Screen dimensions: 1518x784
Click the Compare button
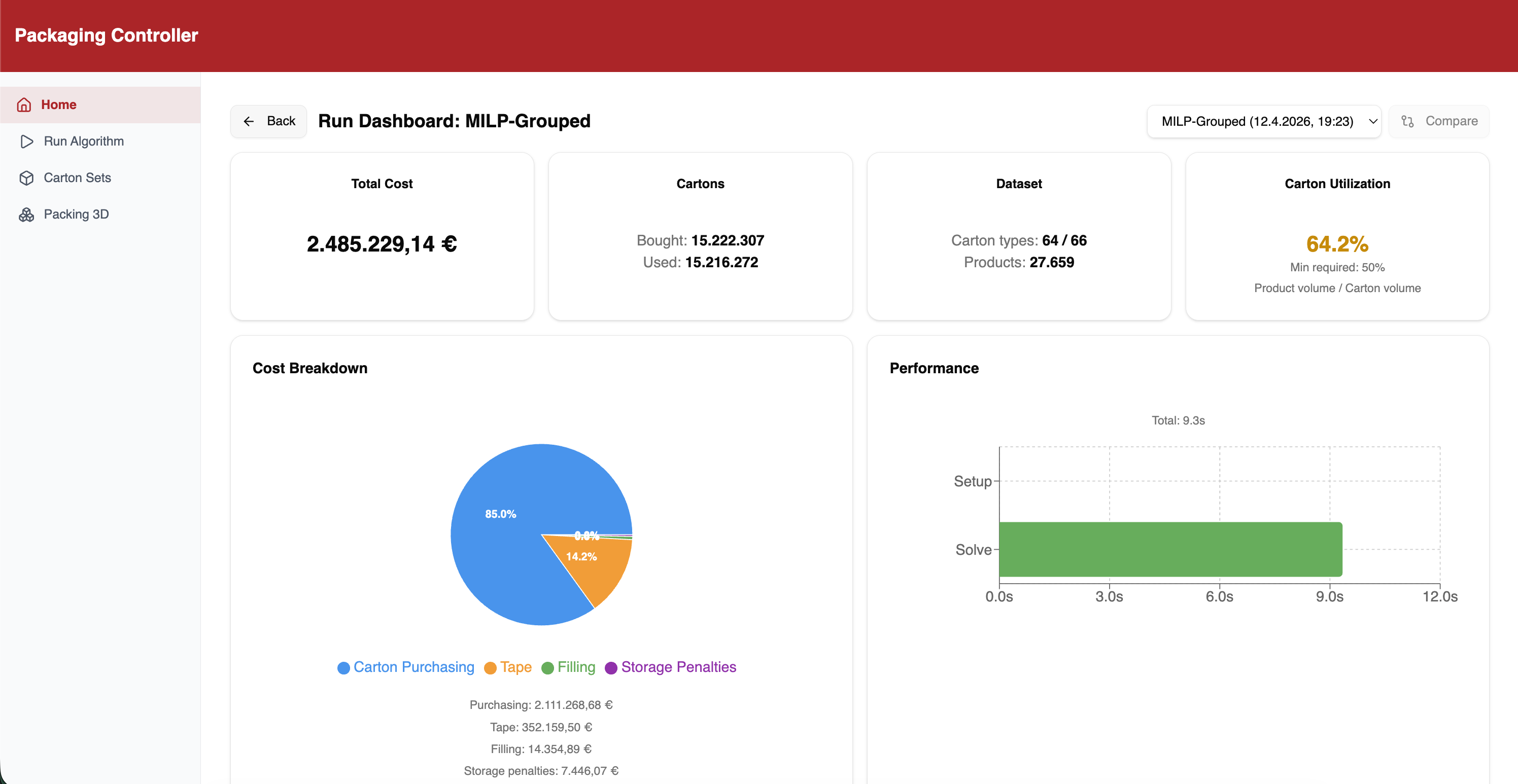tap(1439, 121)
